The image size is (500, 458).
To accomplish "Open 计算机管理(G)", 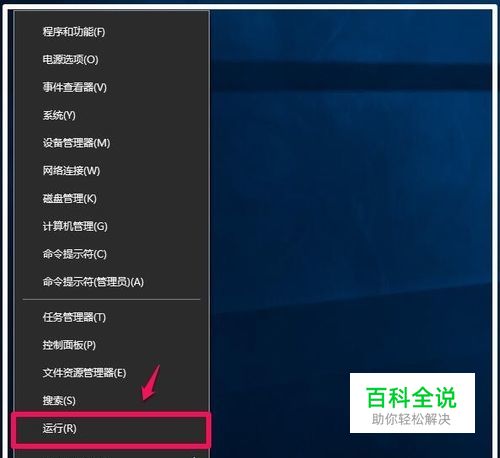I will pos(111,226).
